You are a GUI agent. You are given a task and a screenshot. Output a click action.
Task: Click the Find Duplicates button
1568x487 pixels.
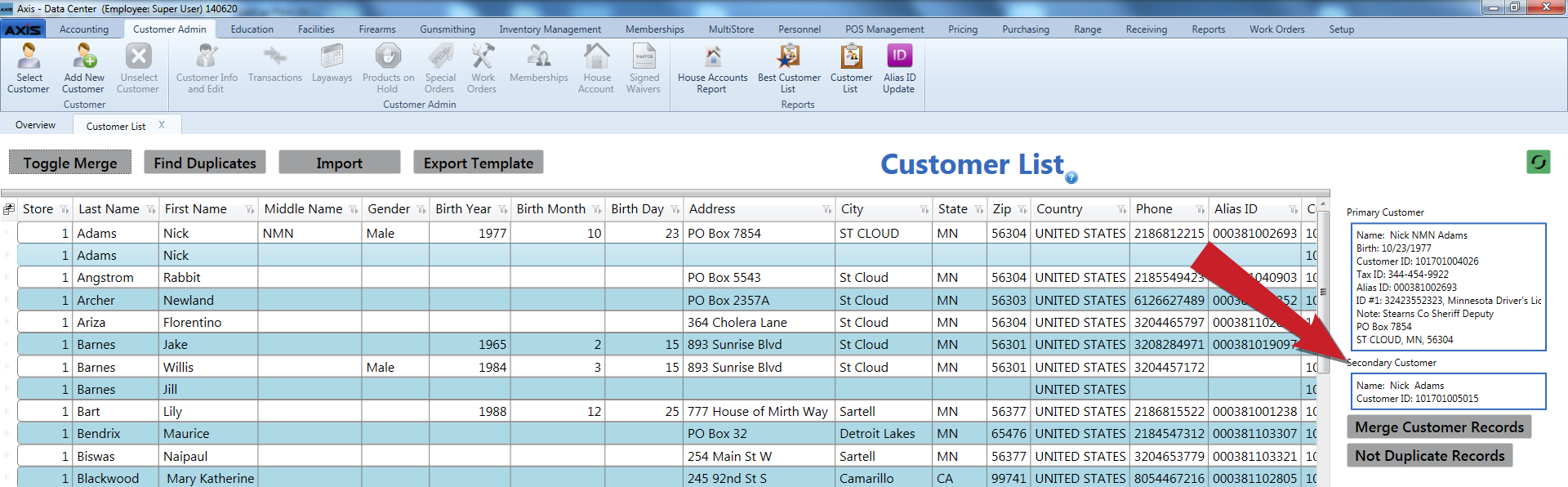[205, 163]
